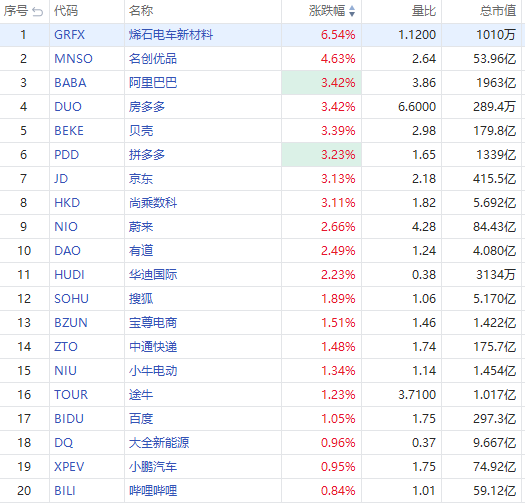
Task: Click the SOHU ticker code
Action: point(71,299)
